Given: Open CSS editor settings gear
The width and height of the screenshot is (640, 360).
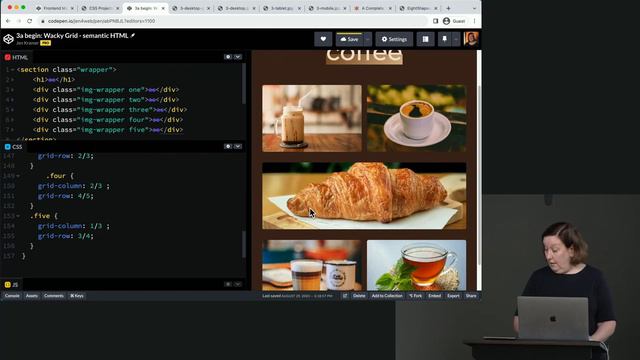Looking at the screenshot, I should [228, 146].
